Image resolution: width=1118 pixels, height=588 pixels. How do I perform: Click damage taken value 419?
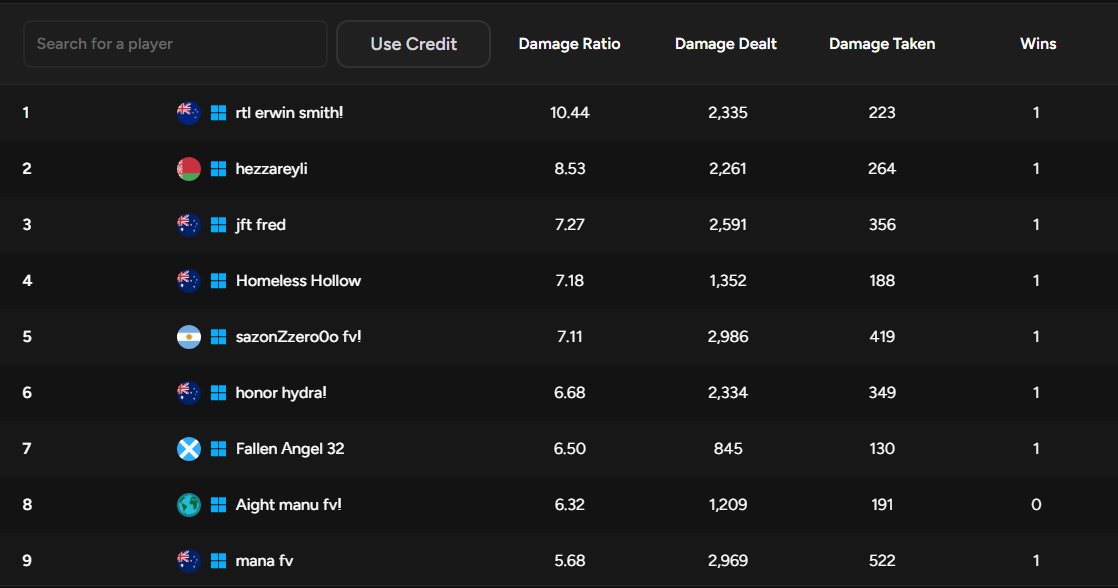point(882,336)
